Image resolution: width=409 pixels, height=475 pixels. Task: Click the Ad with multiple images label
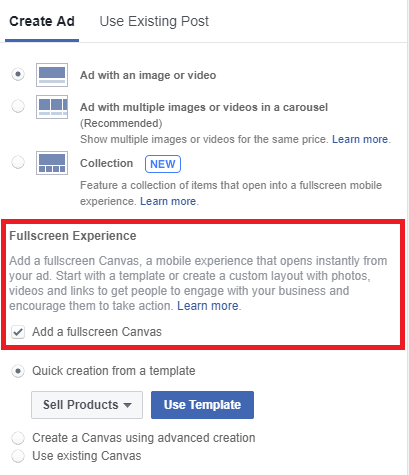click(204, 107)
